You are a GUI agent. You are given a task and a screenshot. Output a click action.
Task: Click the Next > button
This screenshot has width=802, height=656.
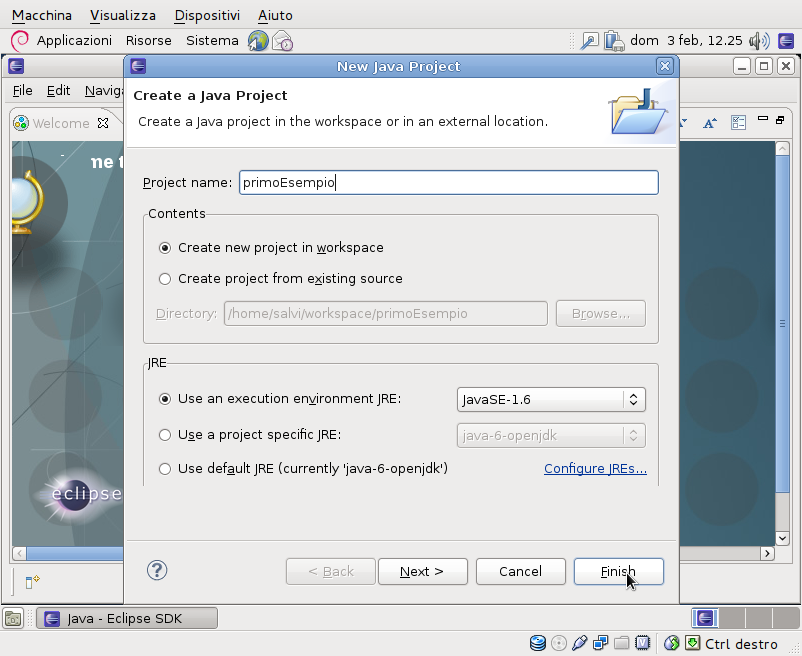(422, 571)
